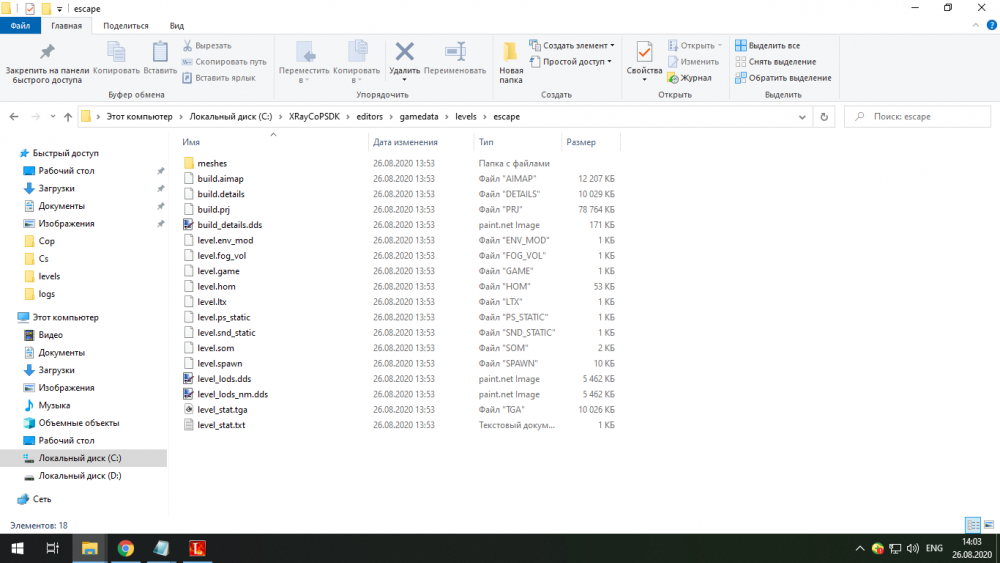
Task: Open volume control in system tray
Action: [x=913, y=548]
